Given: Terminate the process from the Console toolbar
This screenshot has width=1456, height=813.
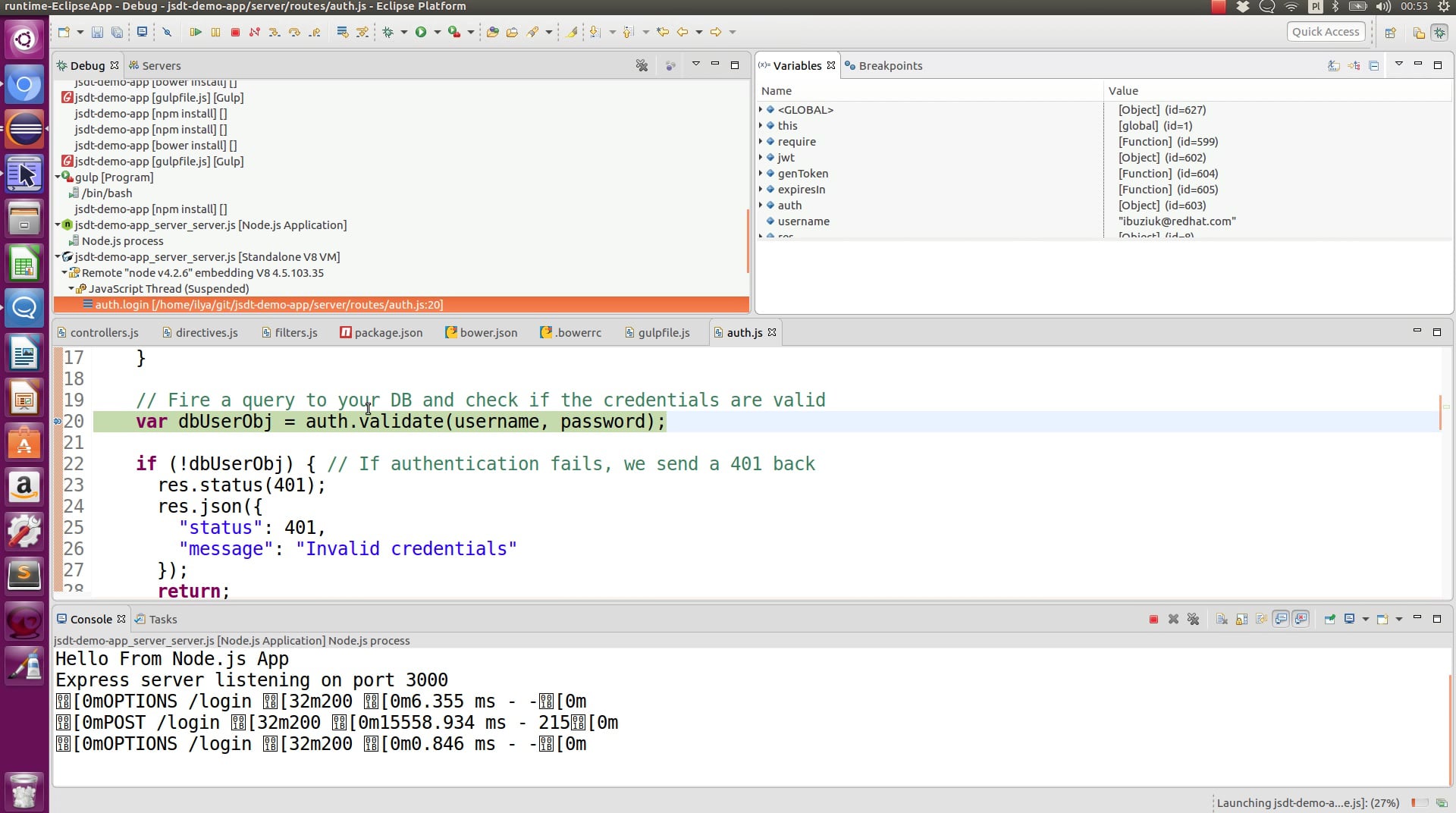Looking at the screenshot, I should click(x=1153, y=620).
